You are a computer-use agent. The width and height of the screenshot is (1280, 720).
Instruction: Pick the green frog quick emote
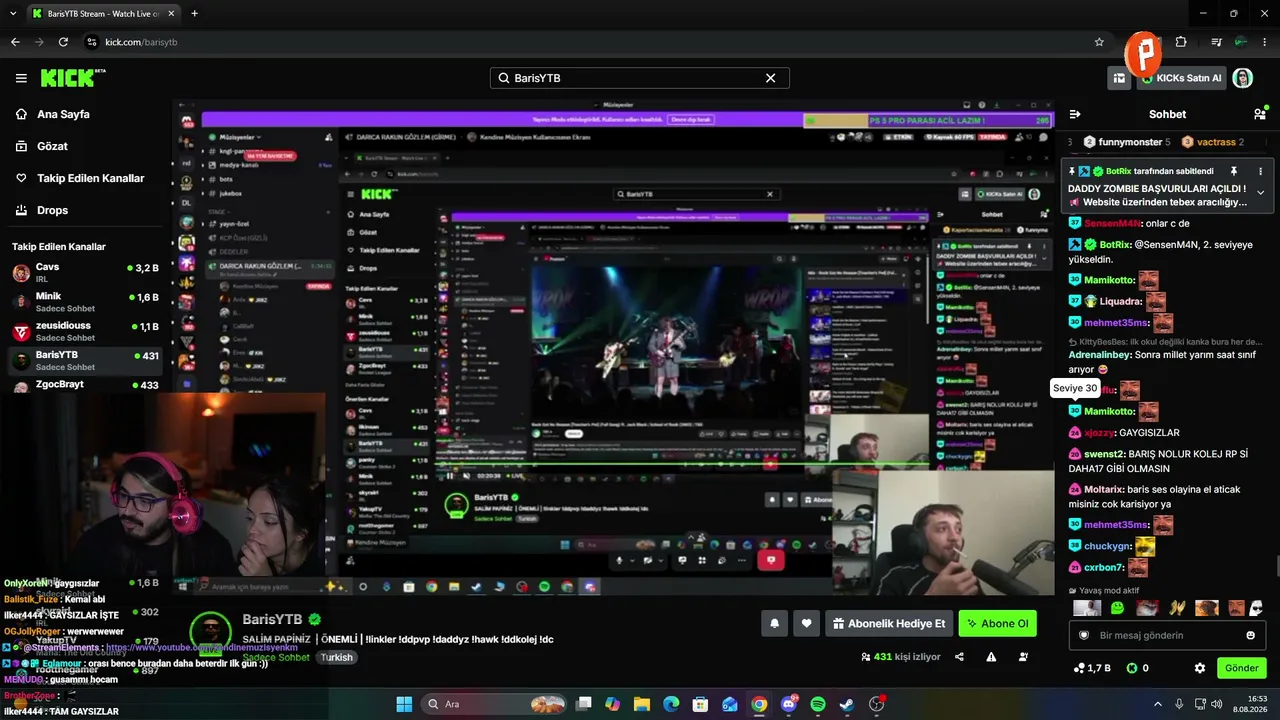1117,608
